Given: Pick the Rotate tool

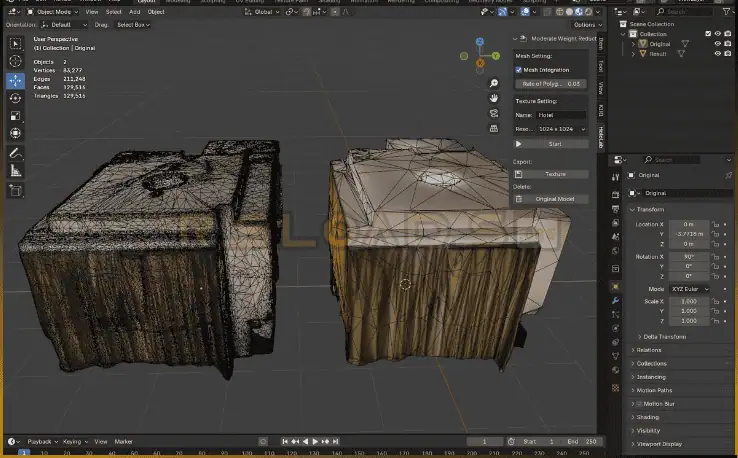Looking at the screenshot, I should tap(16, 98).
